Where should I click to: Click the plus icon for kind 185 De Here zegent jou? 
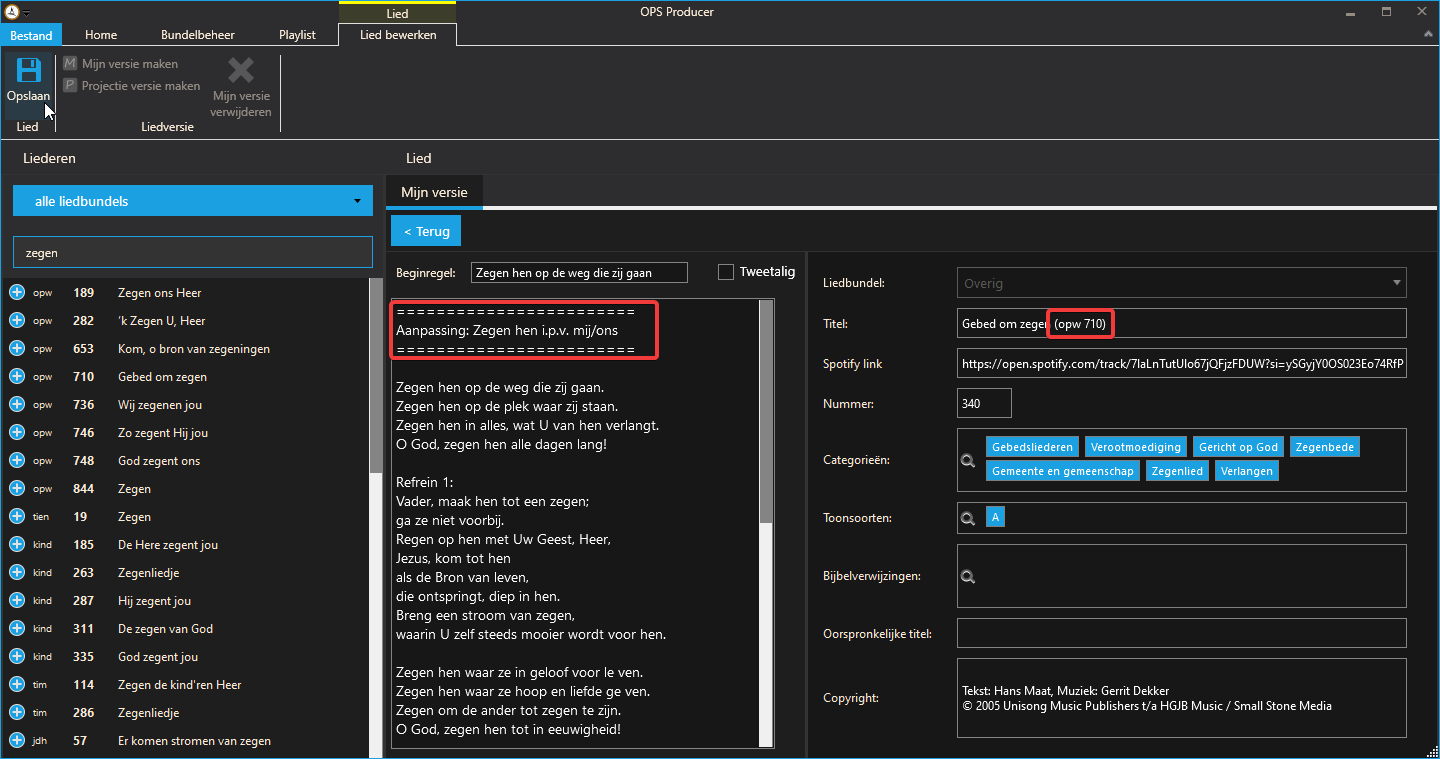pos(17,545)
